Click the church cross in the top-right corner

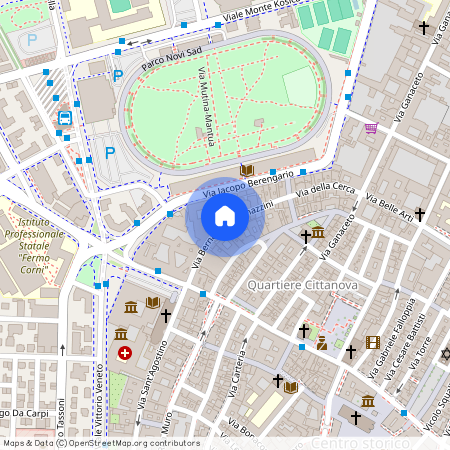point(424,28)
